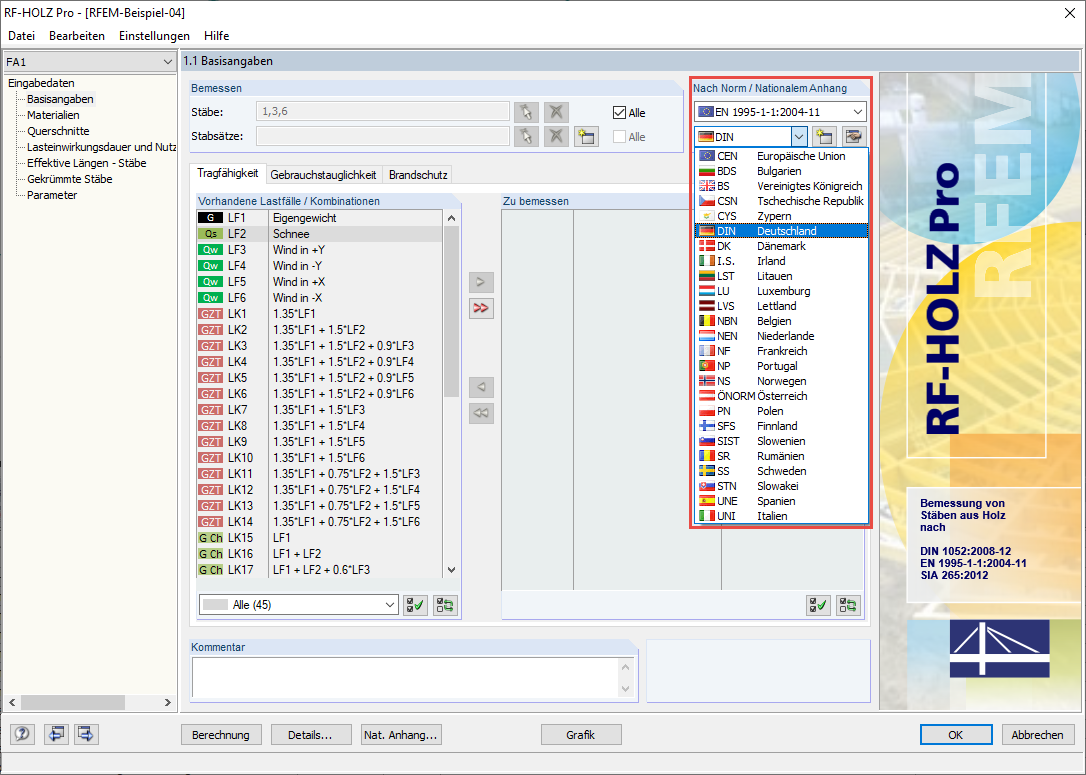Select DIN Deutschland with German flag

781,231
